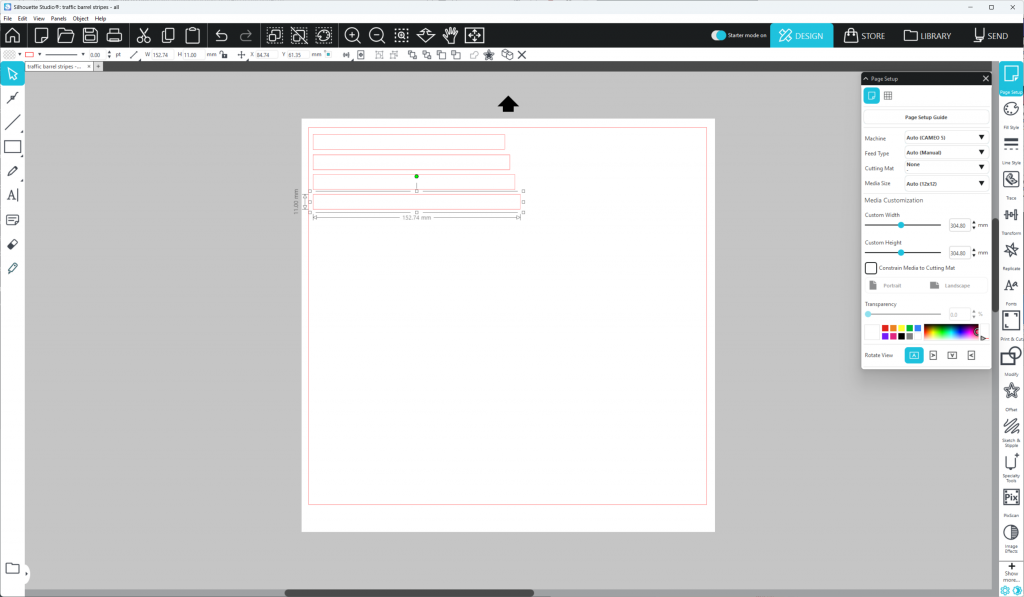The image size is (1024, 597).
Task: Open the SEND tab
Action: [x=991, y=35]
